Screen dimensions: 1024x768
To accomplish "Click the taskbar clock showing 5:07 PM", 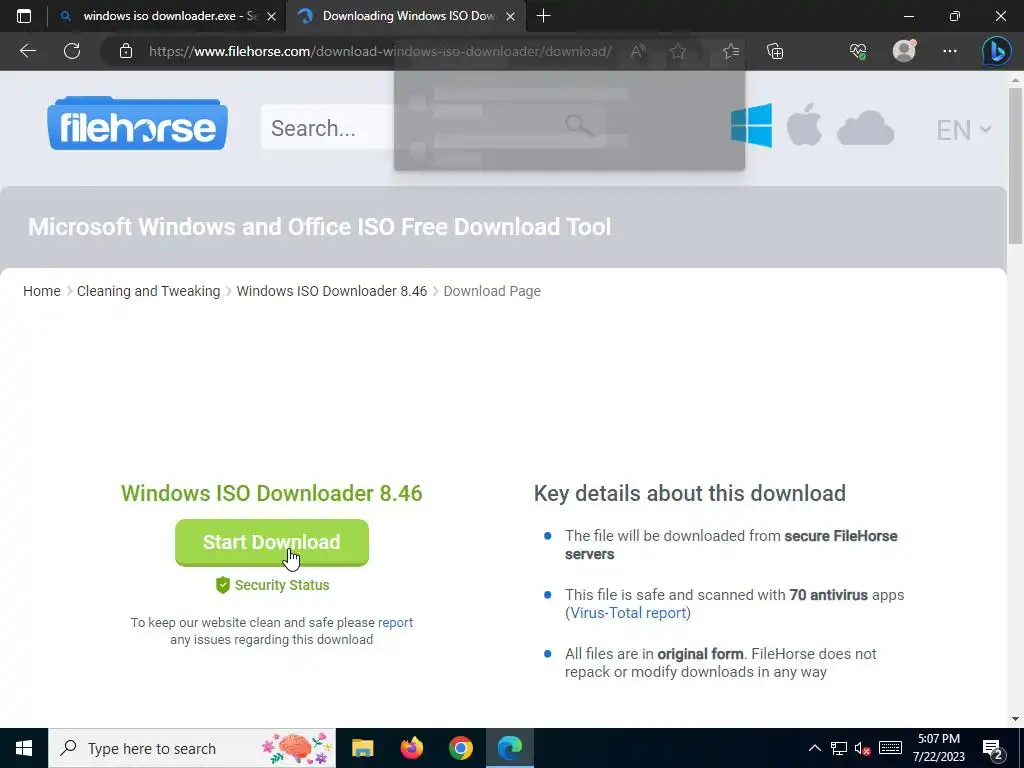I will (x=938, y=748).
